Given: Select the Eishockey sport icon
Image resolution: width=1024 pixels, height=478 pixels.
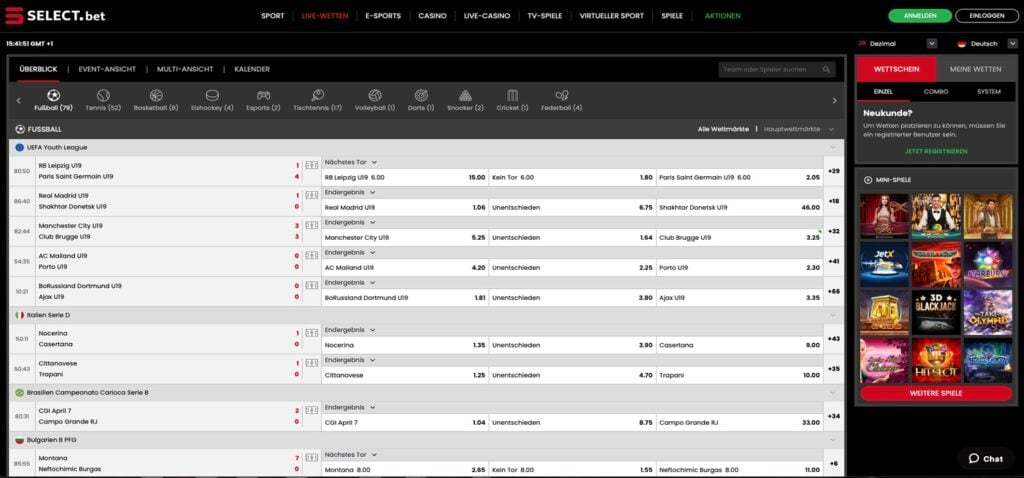Looking at the screenshot, I should point(212,95).
